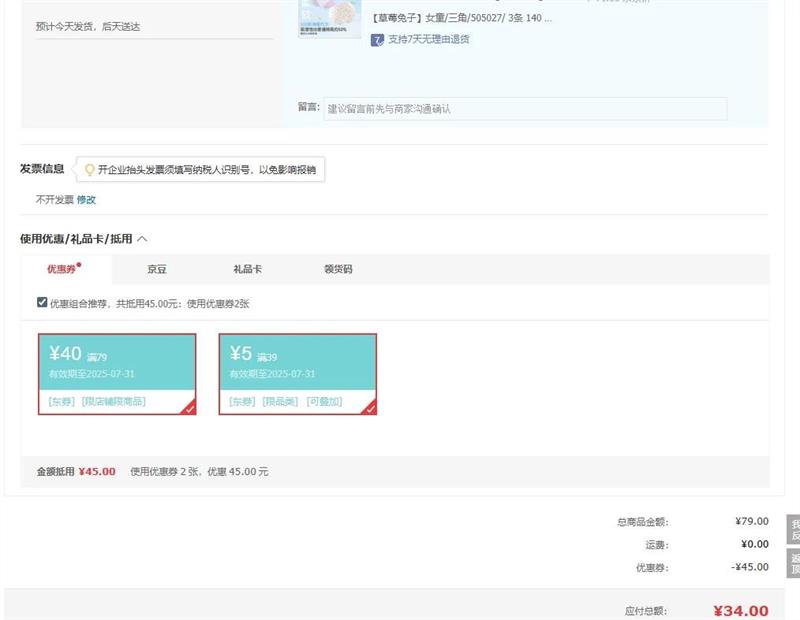Screen dimensions: 800x620
Task: Click the 限店铺限商品 label on ¥40 coupon
Action: coord(113,401)
